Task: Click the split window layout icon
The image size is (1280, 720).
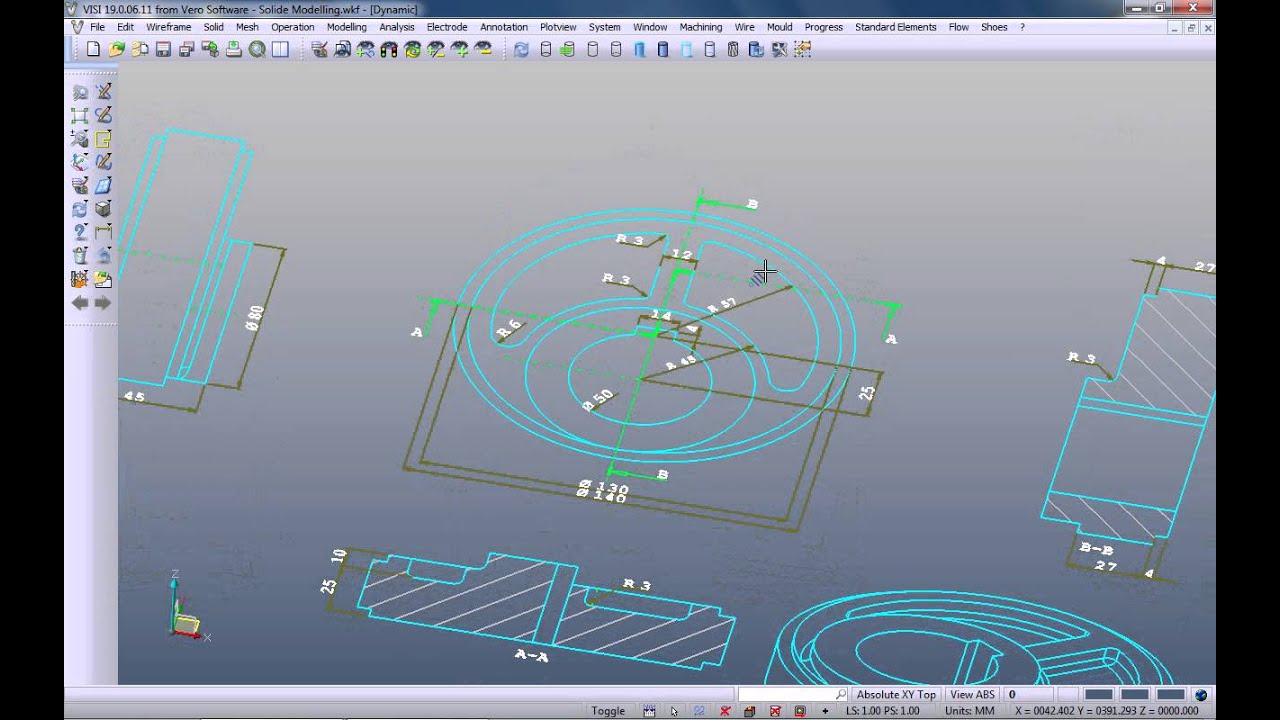Action: click(x=280, y=49)
